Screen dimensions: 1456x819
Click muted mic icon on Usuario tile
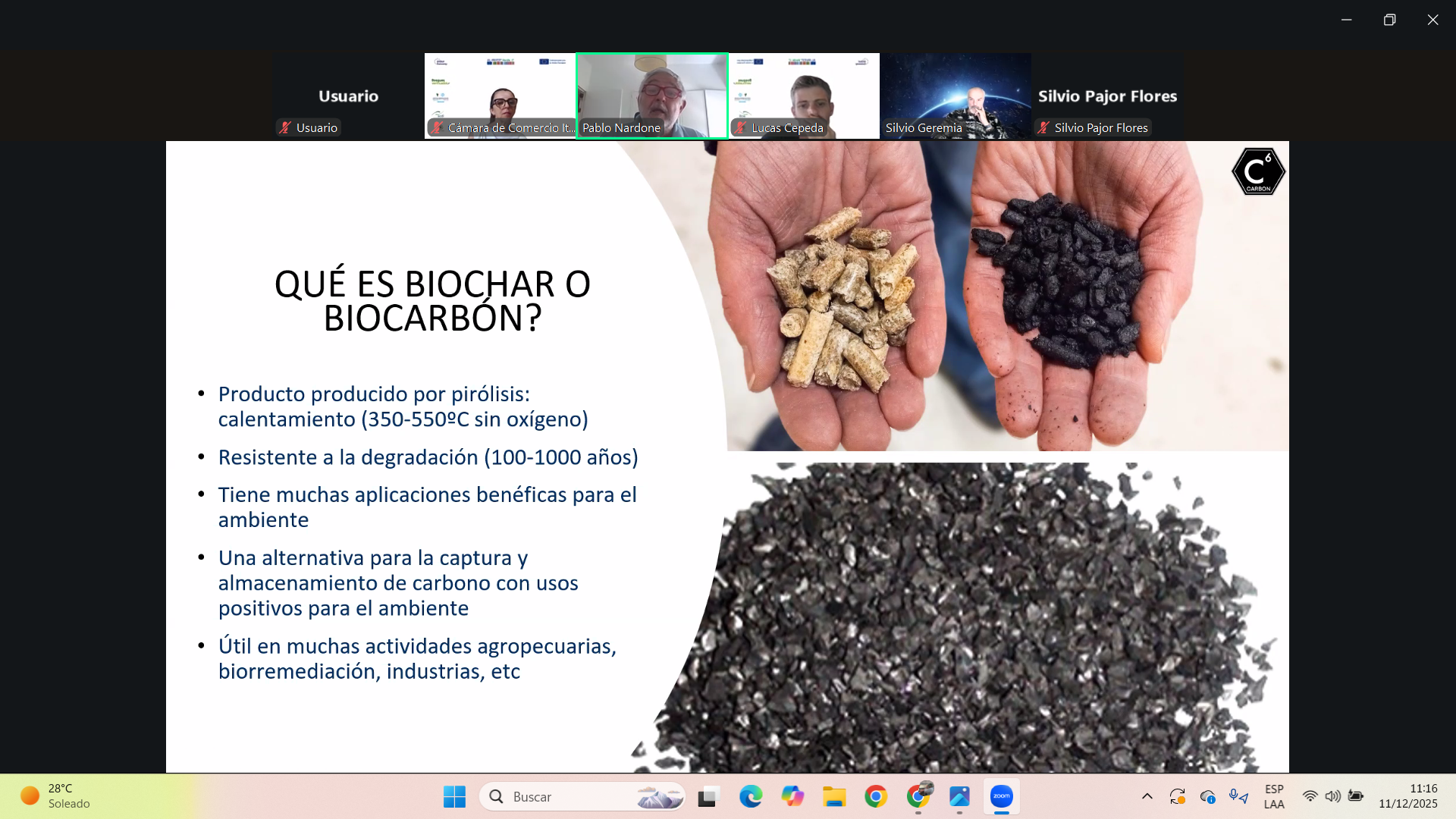[x=285, y=128]
